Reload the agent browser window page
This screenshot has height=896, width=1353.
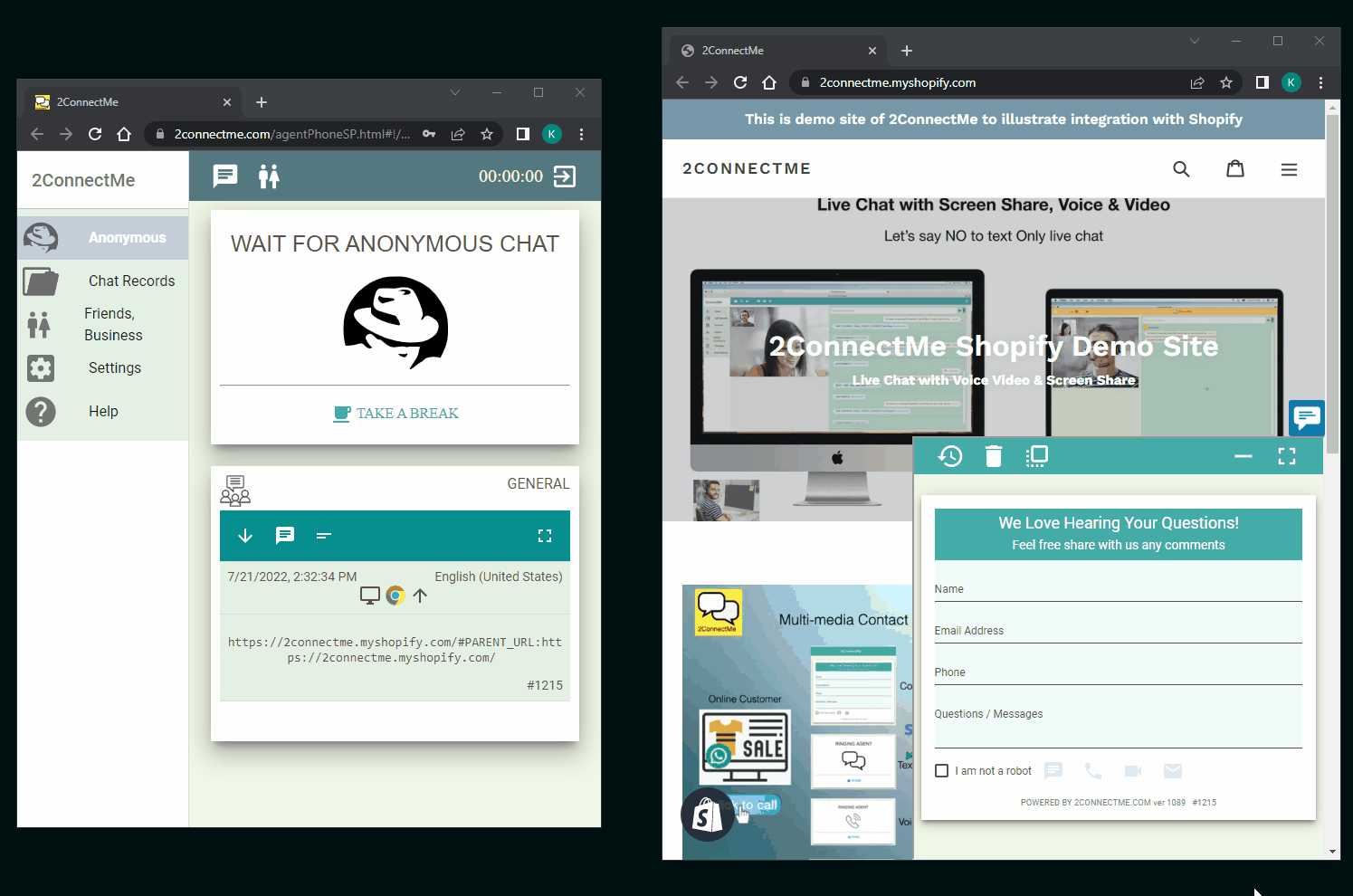95,134
